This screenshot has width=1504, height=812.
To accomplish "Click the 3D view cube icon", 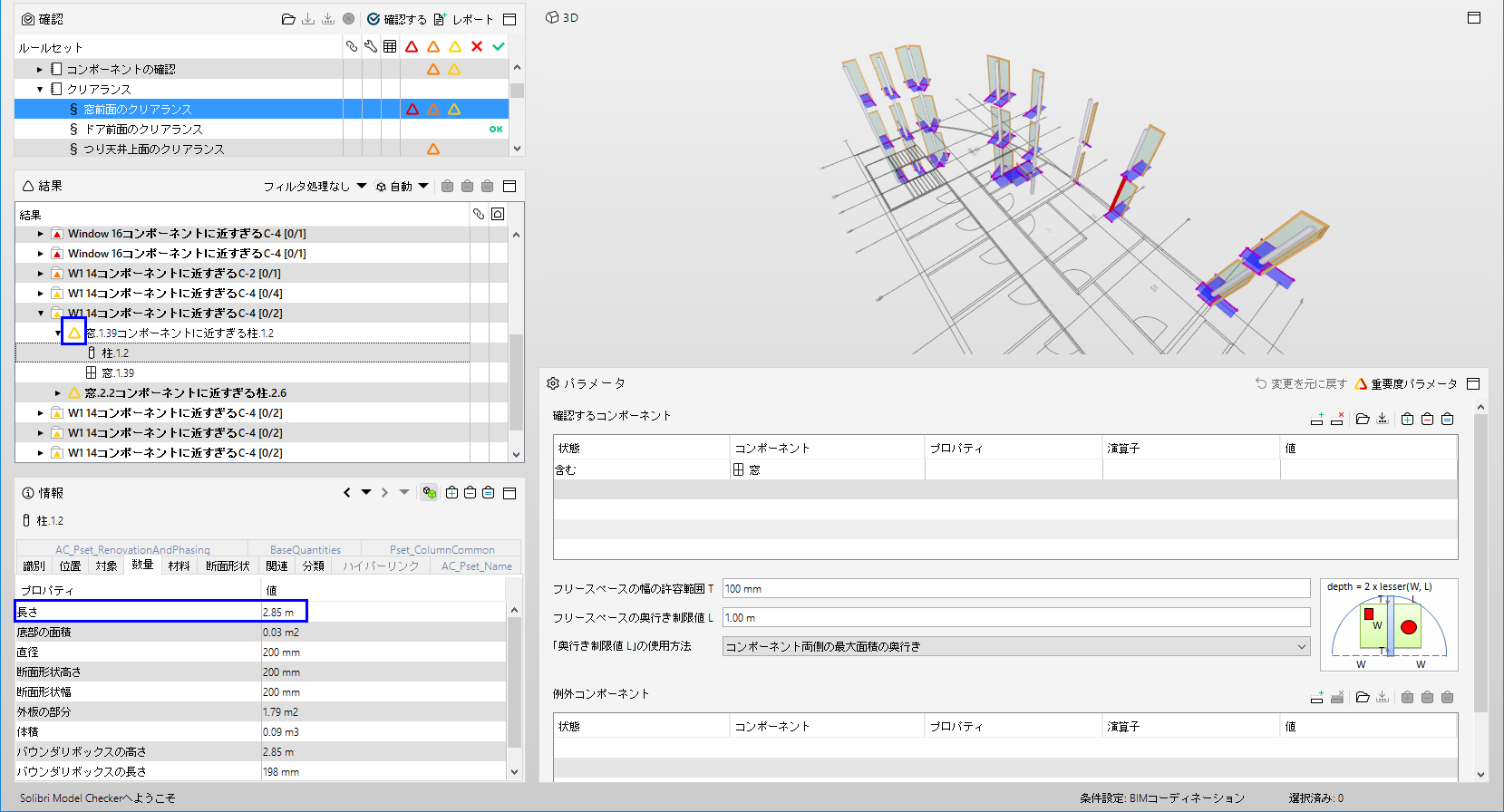I will coord(552,17).
